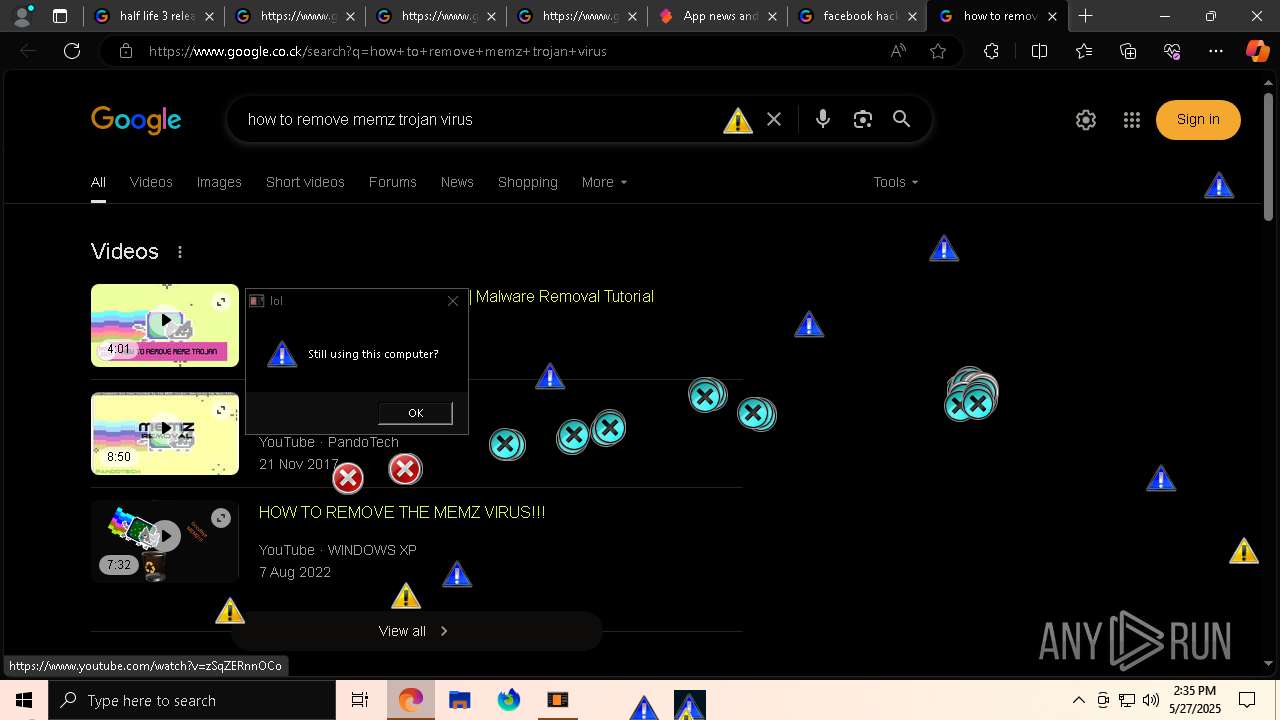The height and width of the screenshot is (720, 1280).
Task: Open HOW TO REMOVE THE MEMZ VIRUS!!! link
Action: click(x=402, y=512)
